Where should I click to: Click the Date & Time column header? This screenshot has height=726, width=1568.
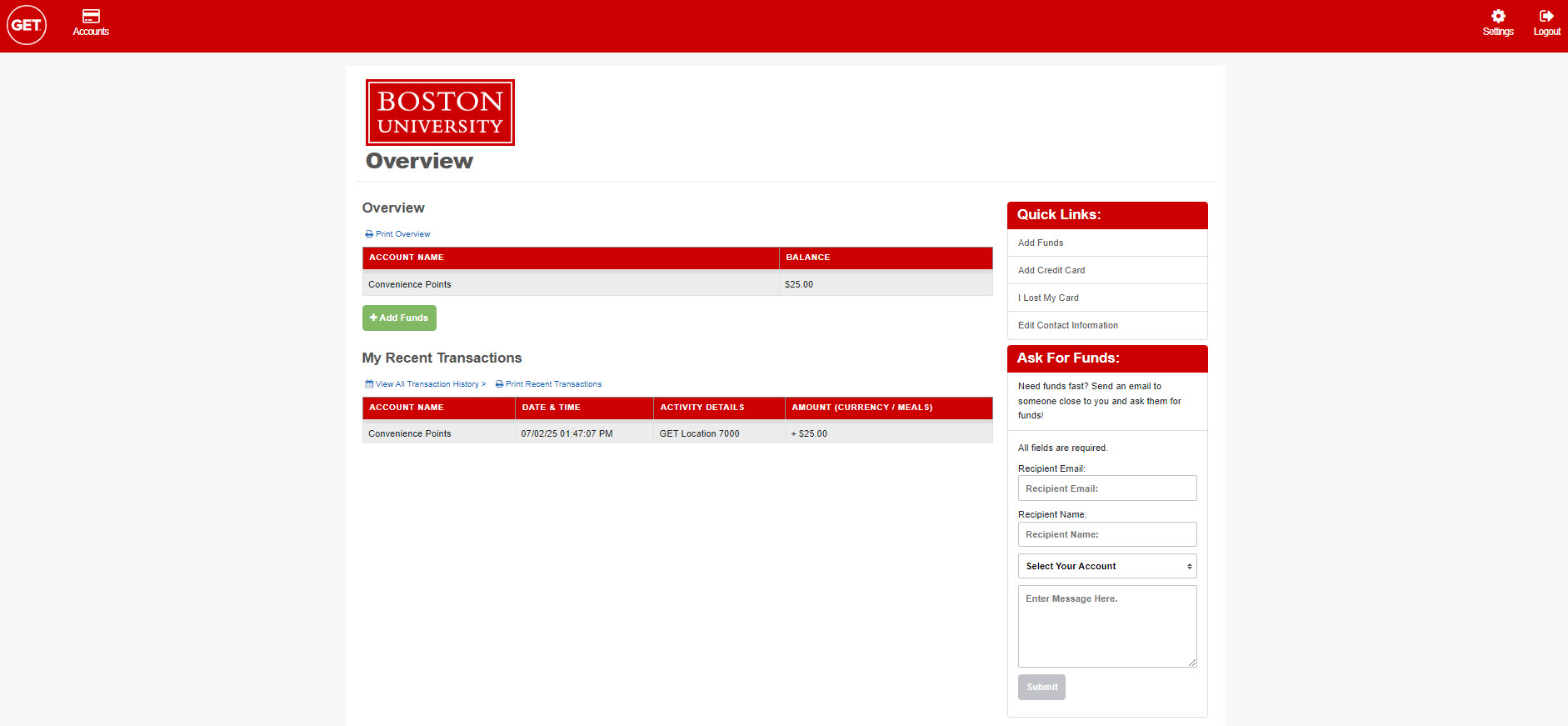coord(584,408)
